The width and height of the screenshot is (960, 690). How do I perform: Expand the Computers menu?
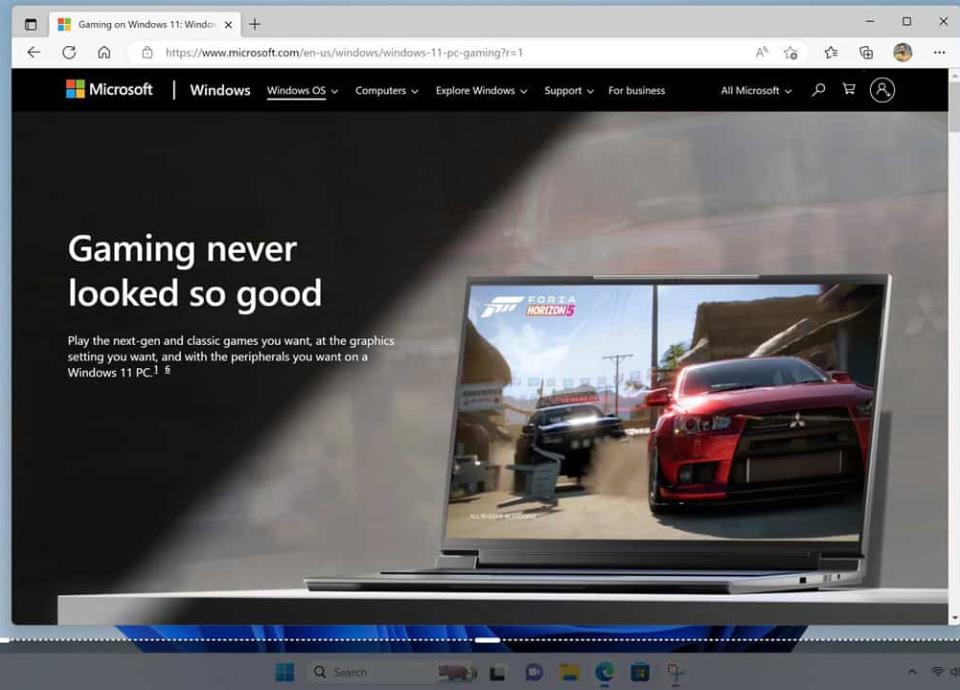(x=386, y=91)
